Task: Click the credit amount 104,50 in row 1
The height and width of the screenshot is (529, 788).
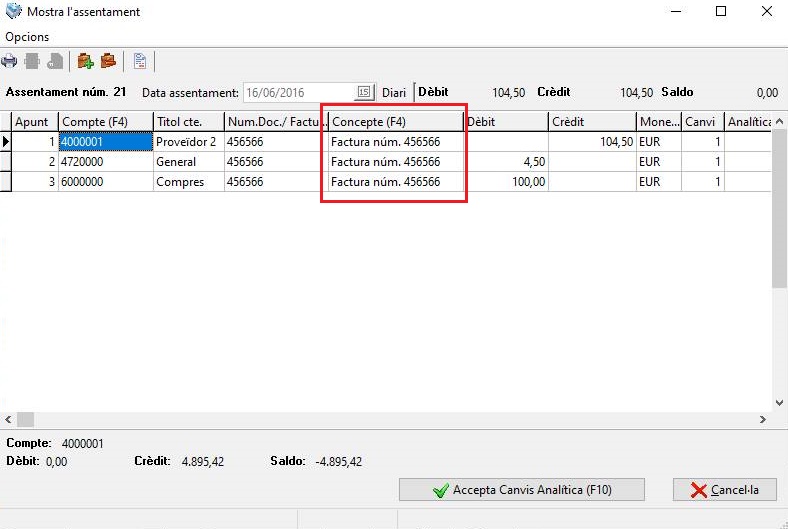Action: click(x=592, y=142)
